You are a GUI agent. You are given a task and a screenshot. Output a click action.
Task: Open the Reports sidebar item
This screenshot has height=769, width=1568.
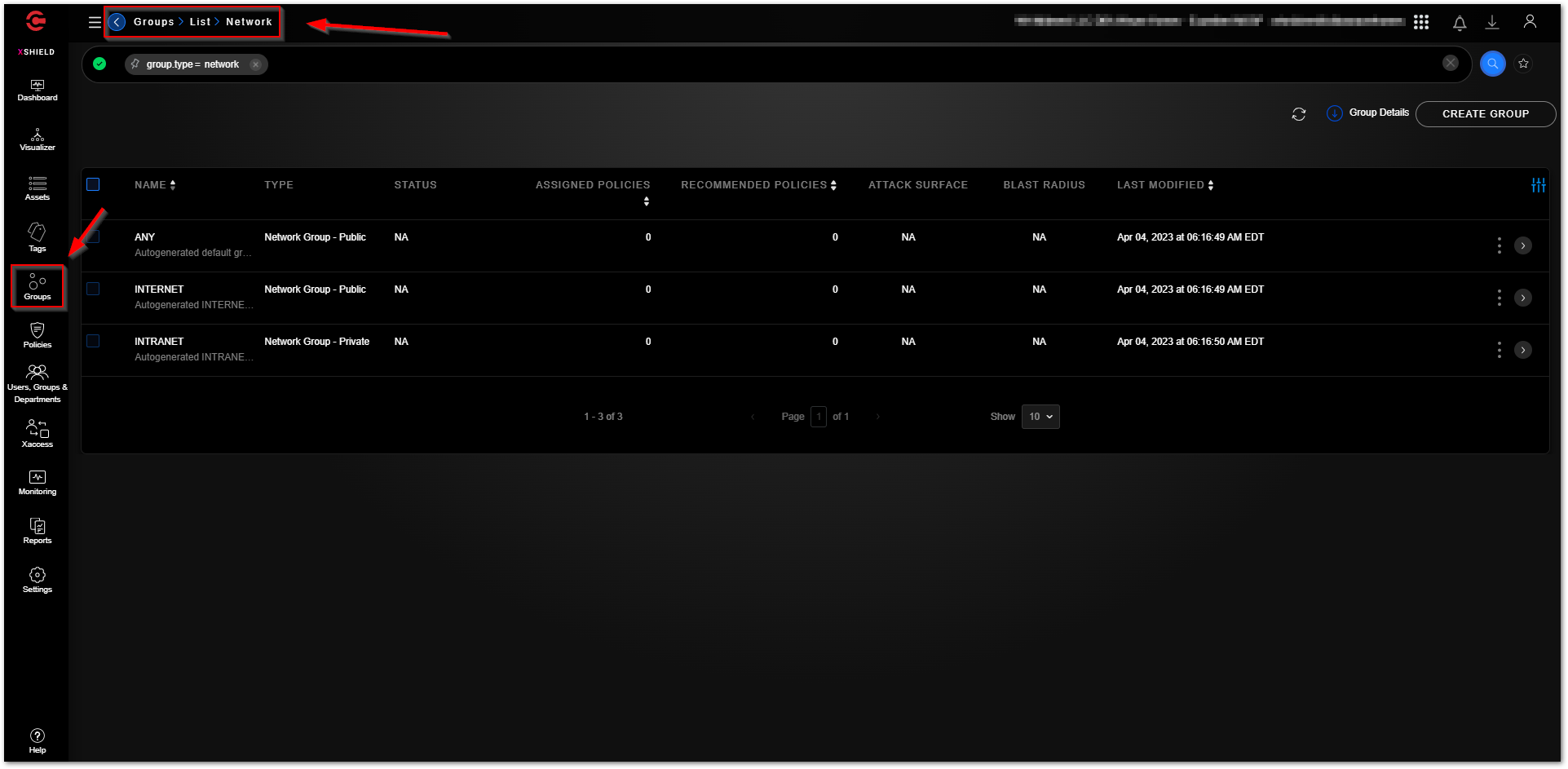[x=38, y=531]
